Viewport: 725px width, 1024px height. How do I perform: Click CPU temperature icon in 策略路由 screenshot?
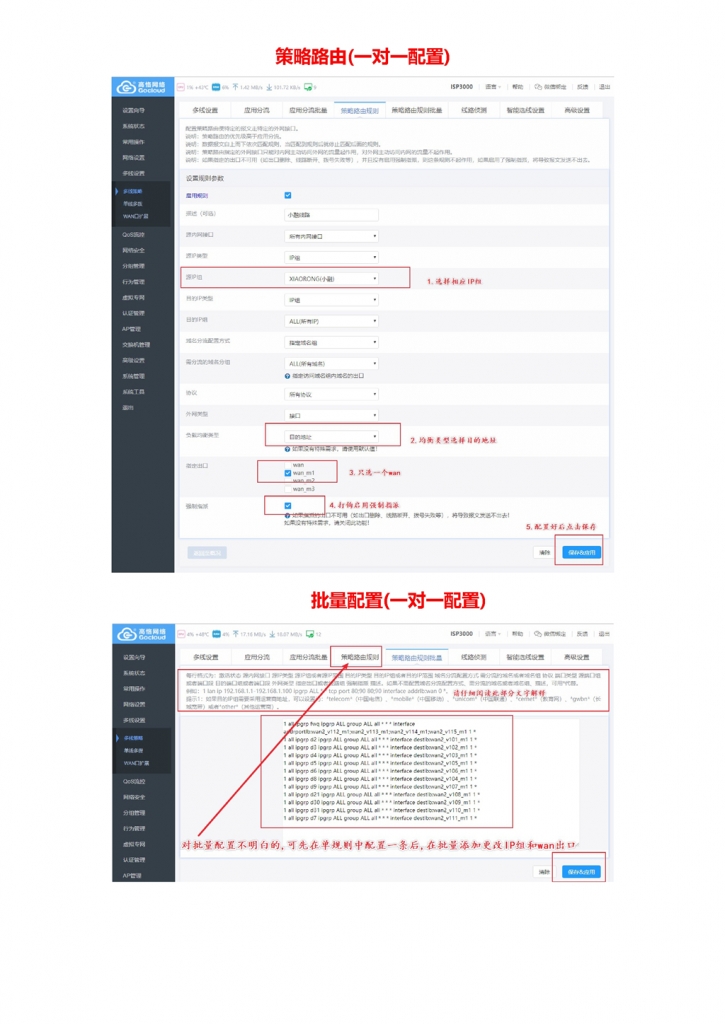coord(181,87)
